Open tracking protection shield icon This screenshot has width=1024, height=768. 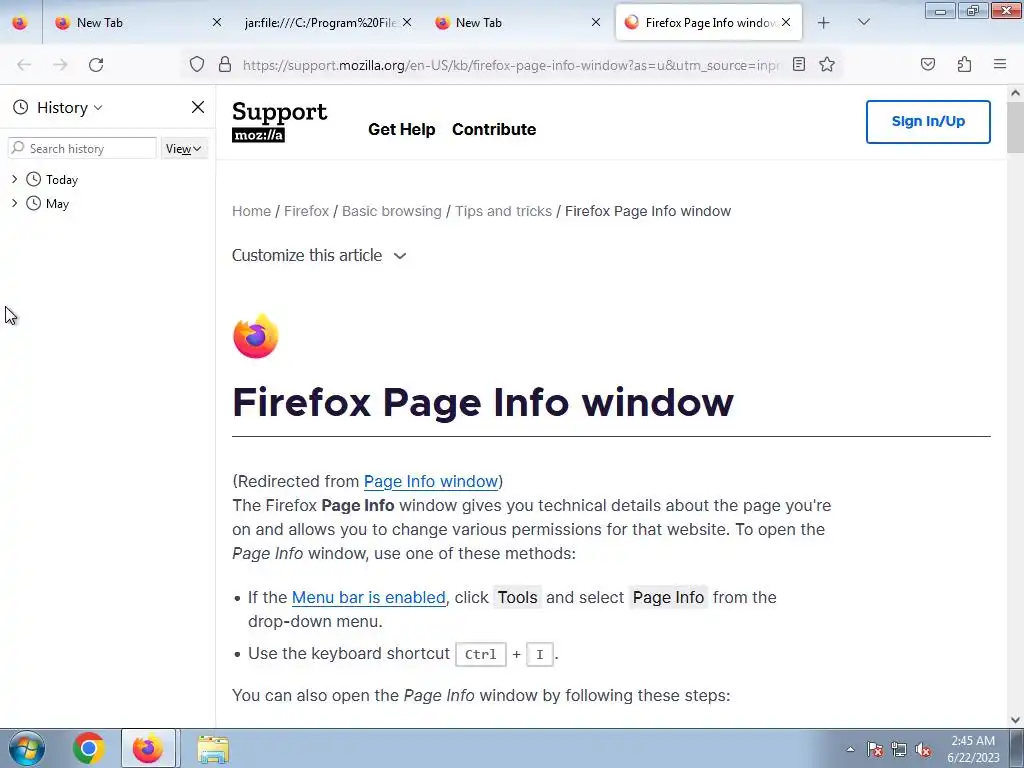tap(197, 65)
